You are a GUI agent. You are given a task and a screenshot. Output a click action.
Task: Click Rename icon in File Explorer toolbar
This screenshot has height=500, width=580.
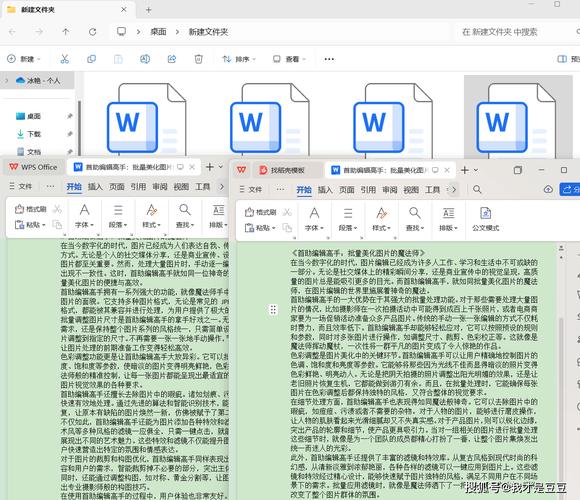coord(145,59)
